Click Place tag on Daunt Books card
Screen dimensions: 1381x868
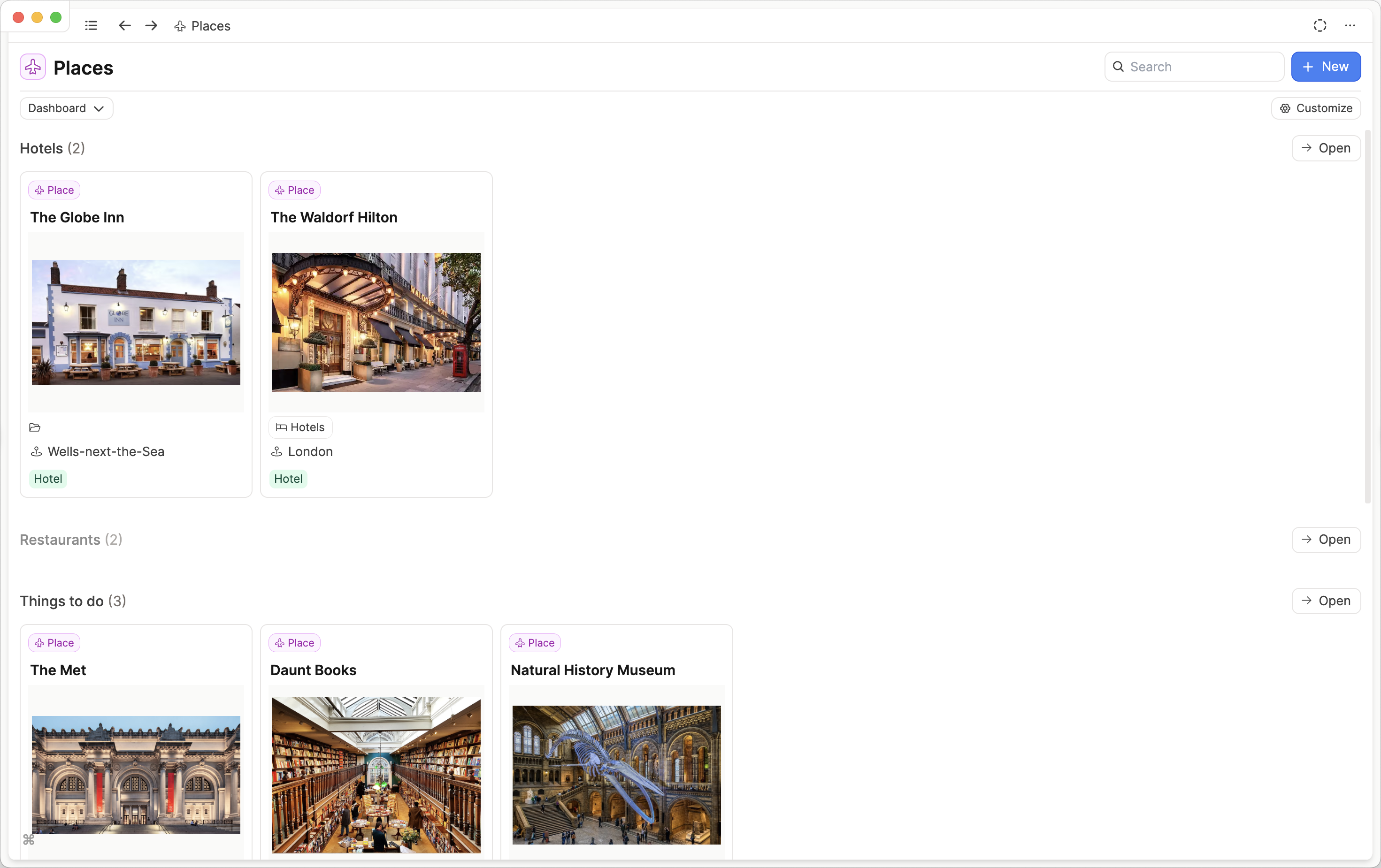[x=295, y=643]
